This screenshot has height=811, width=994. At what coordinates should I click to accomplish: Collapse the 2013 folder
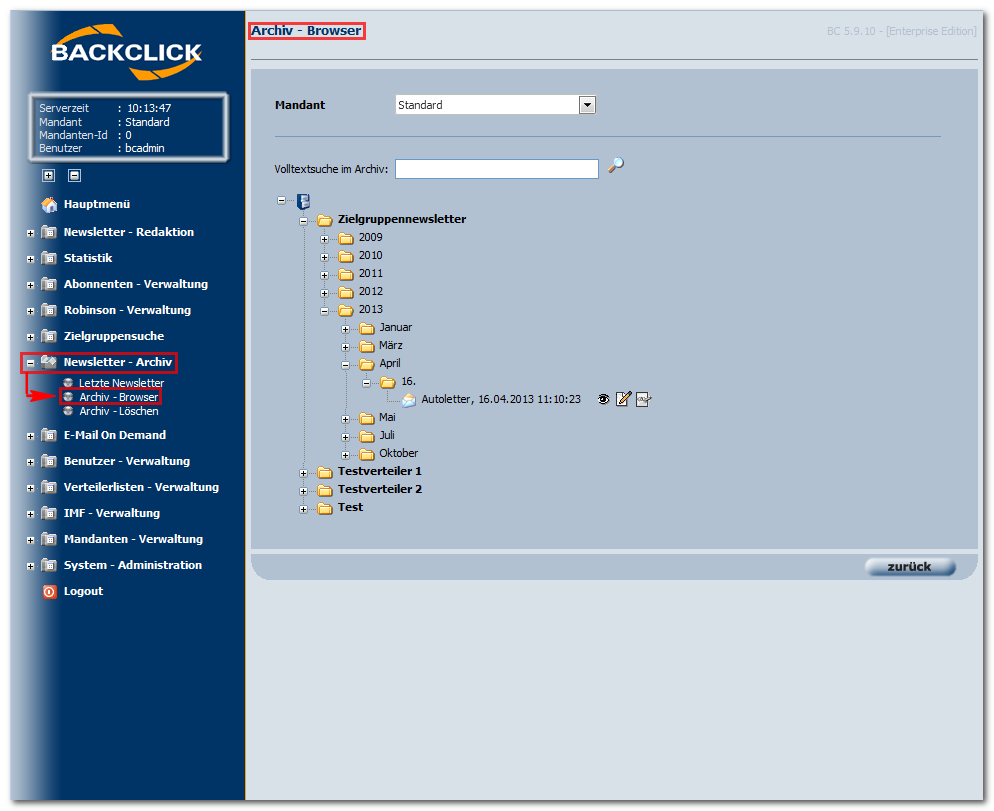[x=325, y=311]
